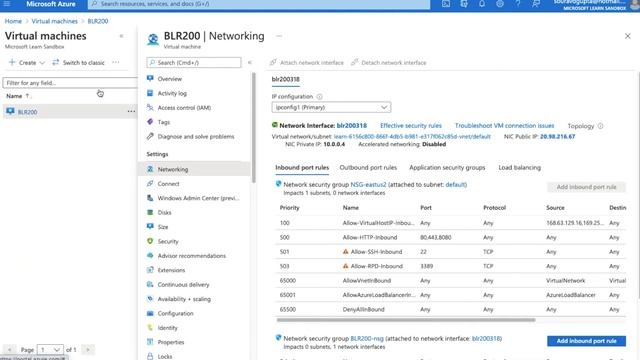Open the page number dropdown
This screenshot has height=360, width=640.
click(x=50, y=350)
